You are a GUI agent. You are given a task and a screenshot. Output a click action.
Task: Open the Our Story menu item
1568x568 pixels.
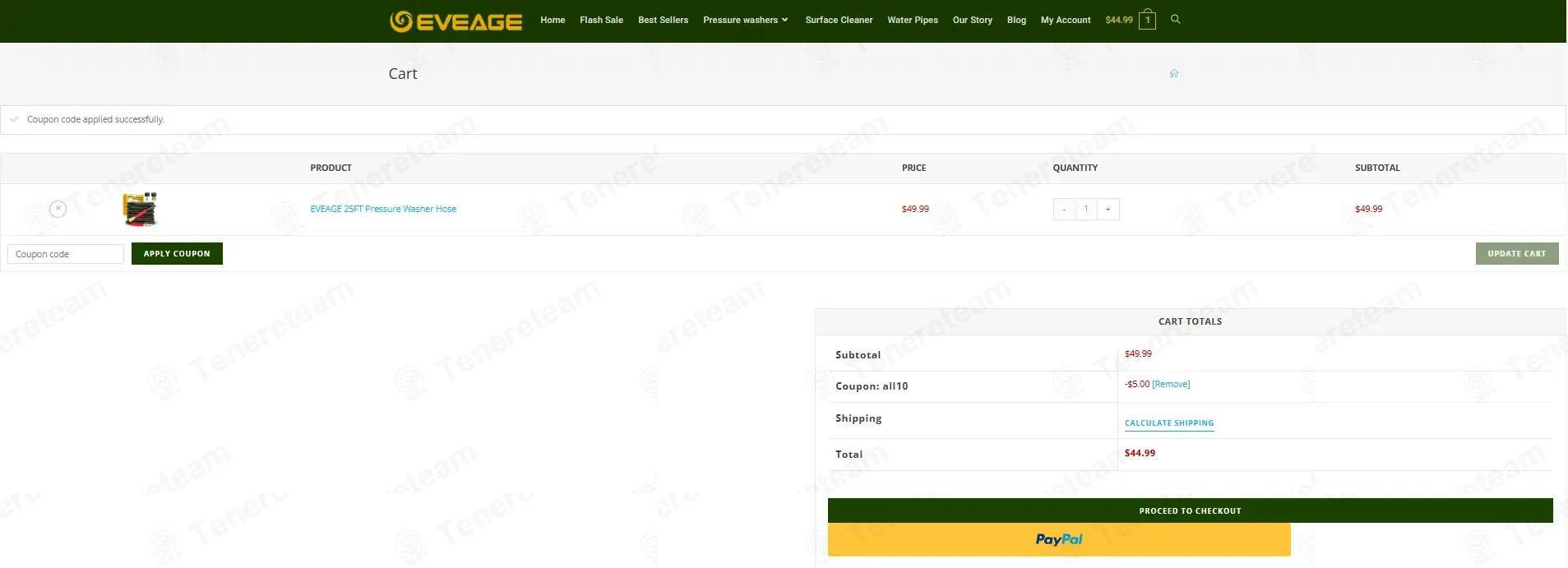click(972, 20)
